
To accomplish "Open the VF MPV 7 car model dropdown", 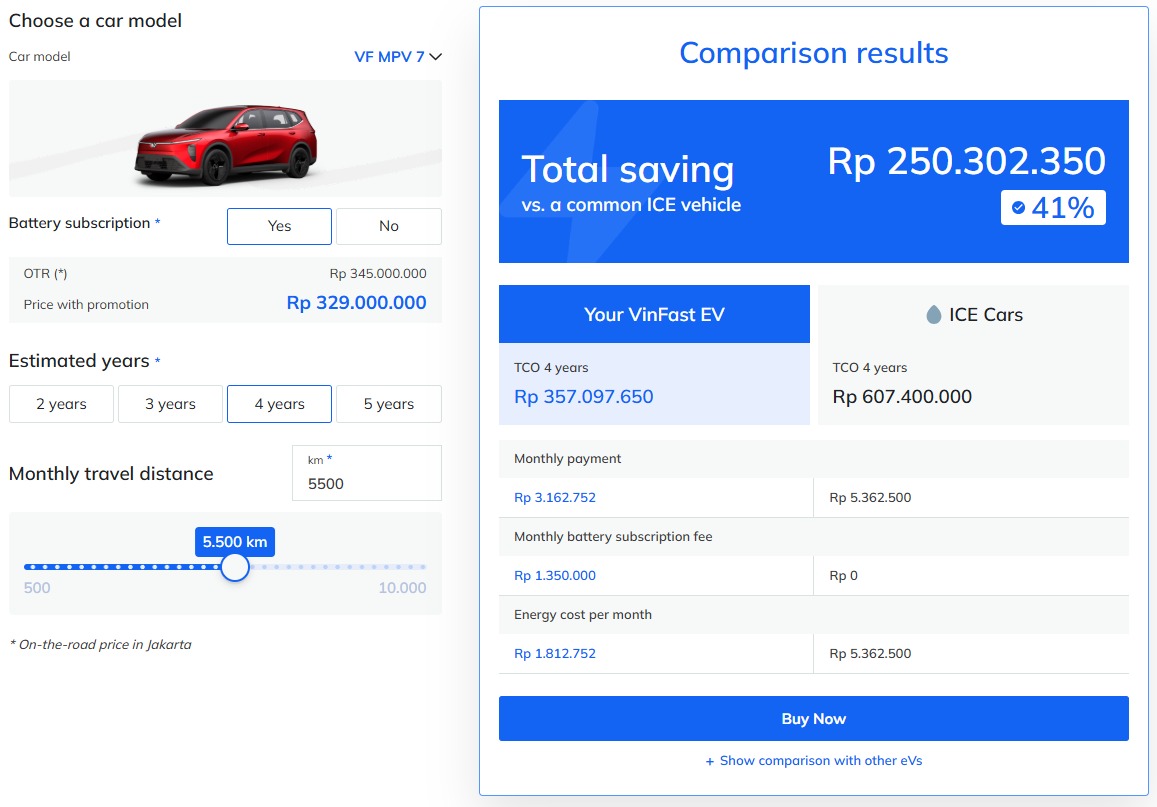I will [x=398, y=57].
